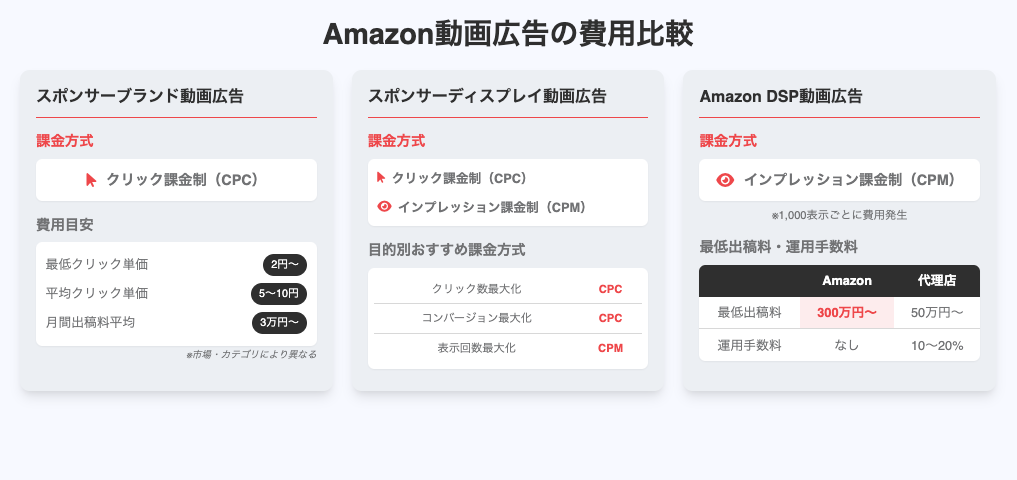Click the 3万円〜 monthly badge
The width and height of the screenshot is (1017, 480).
point(280,322)
